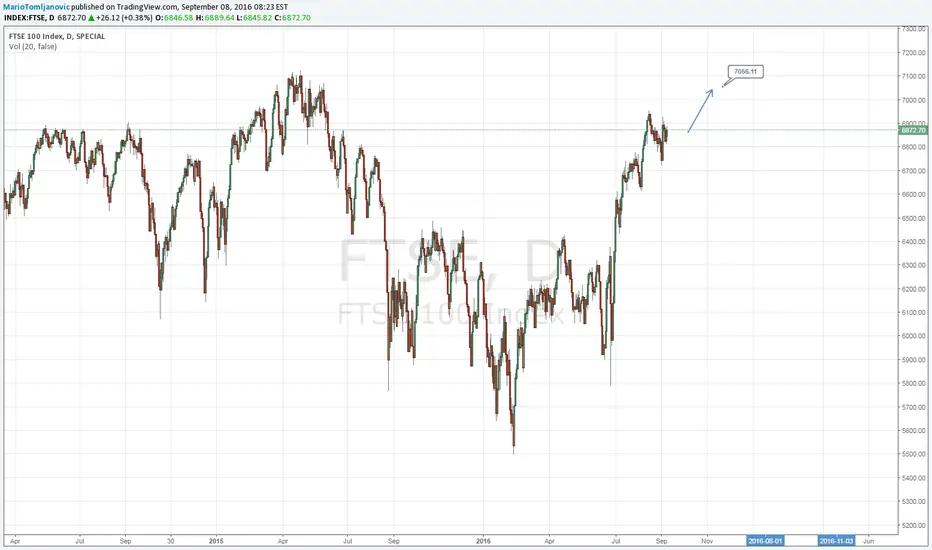The height and width of the screenshot is (550, 932).
Task: Click the 5800.00 price axis label
Action: pos(914,384)
